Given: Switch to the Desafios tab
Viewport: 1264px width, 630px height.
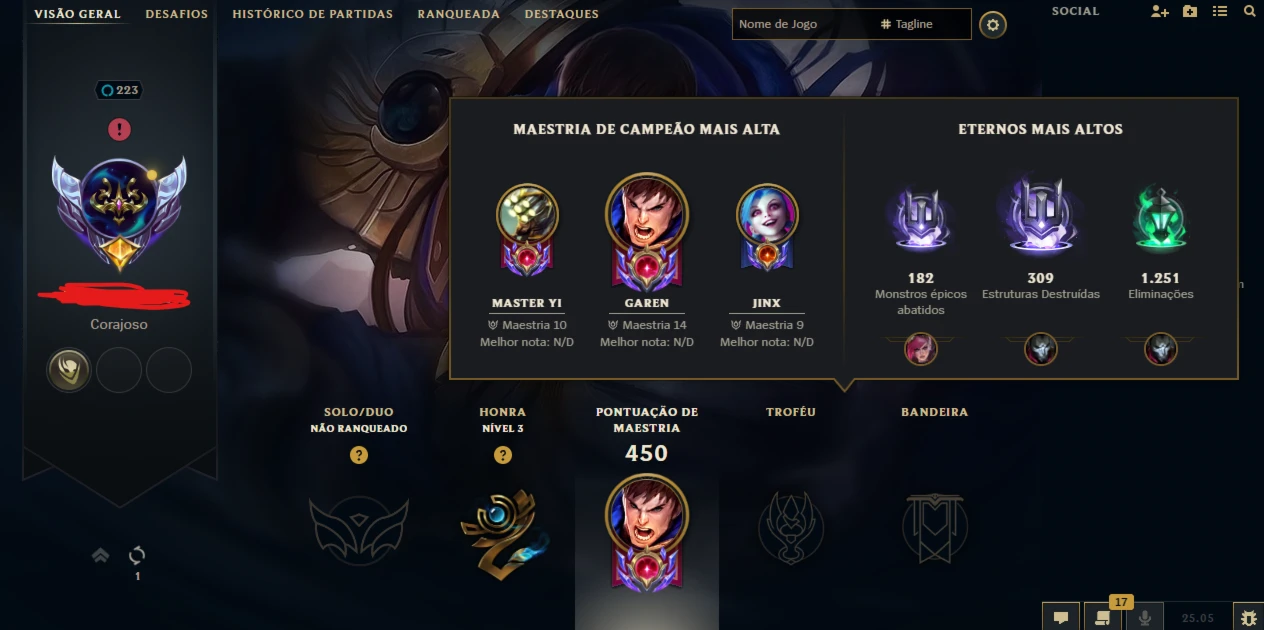Looking at the screenshot, I should point(176,14).
